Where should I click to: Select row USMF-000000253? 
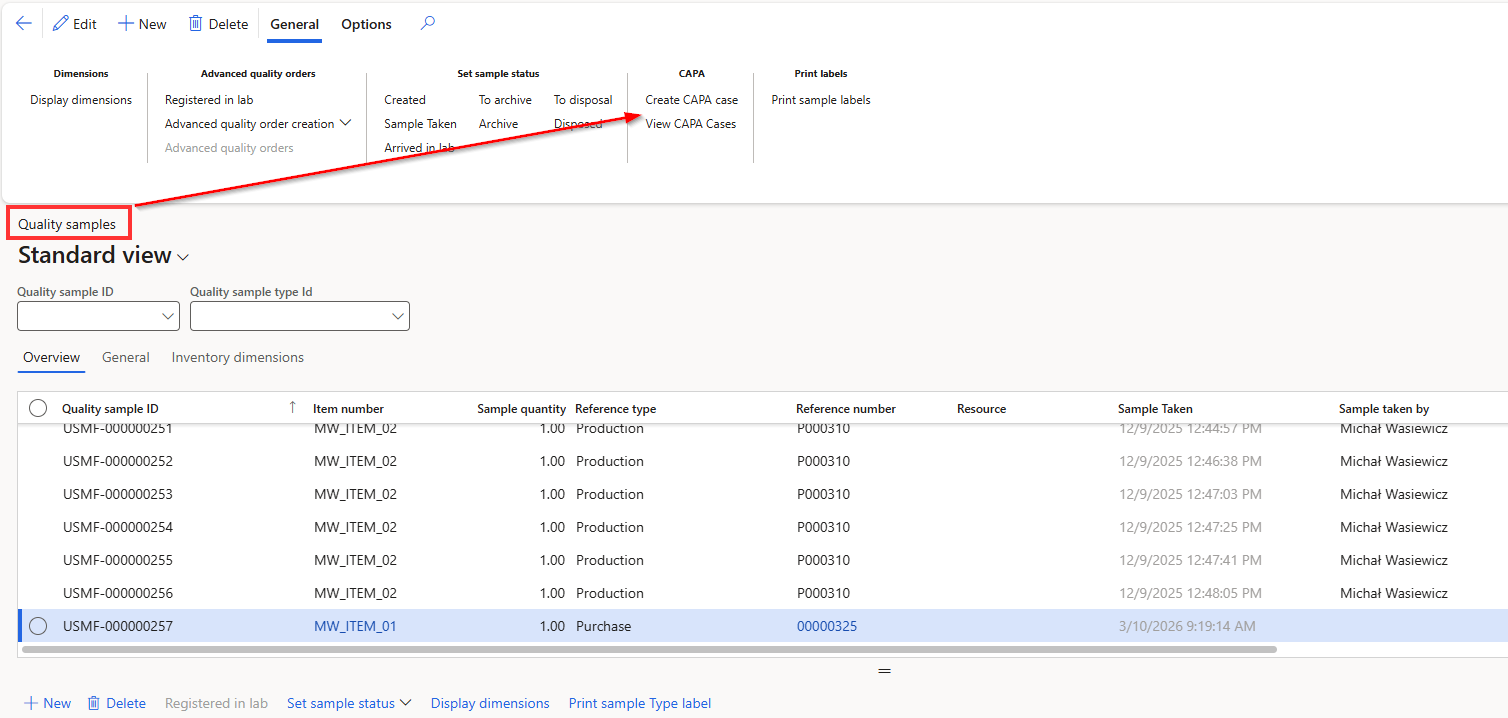(x=762, y=494)
